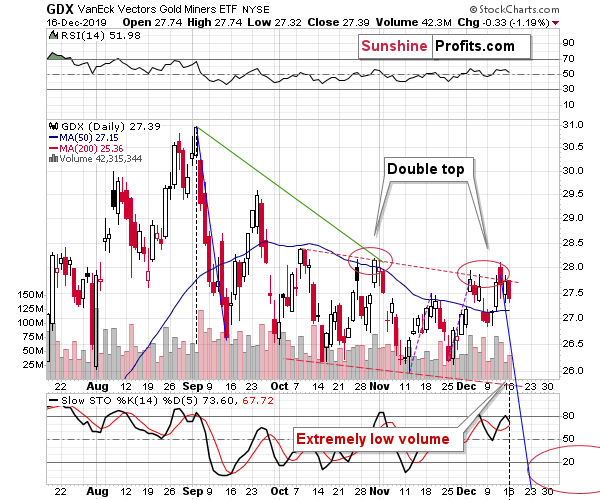Click the Low 27.32 value
600x500 pixels.
click(x=274, y=23)
